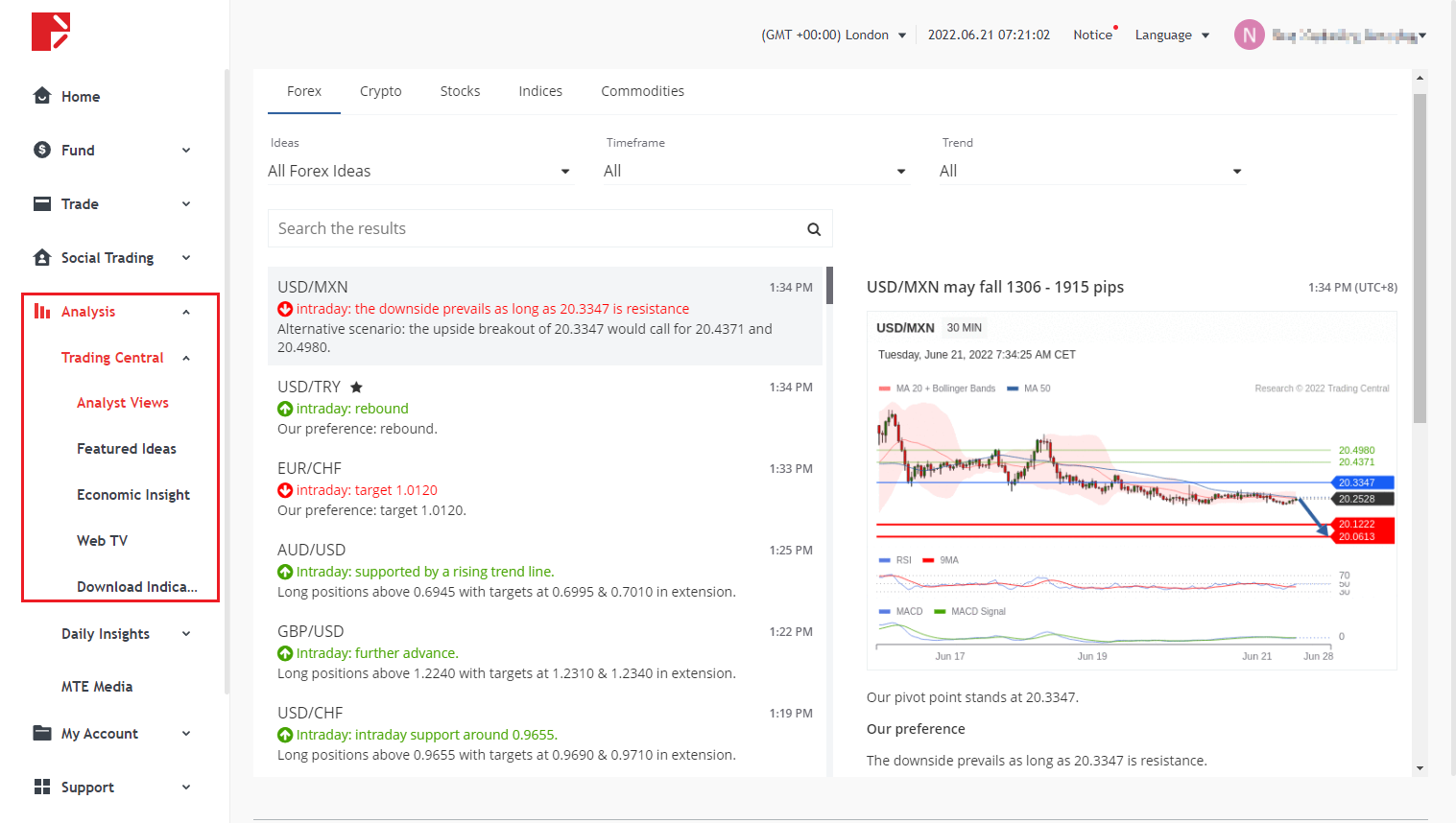Viewport: 1456px width, 823px height.
Task: Expand the Trade menu chevron
Action: coord(186,203)
